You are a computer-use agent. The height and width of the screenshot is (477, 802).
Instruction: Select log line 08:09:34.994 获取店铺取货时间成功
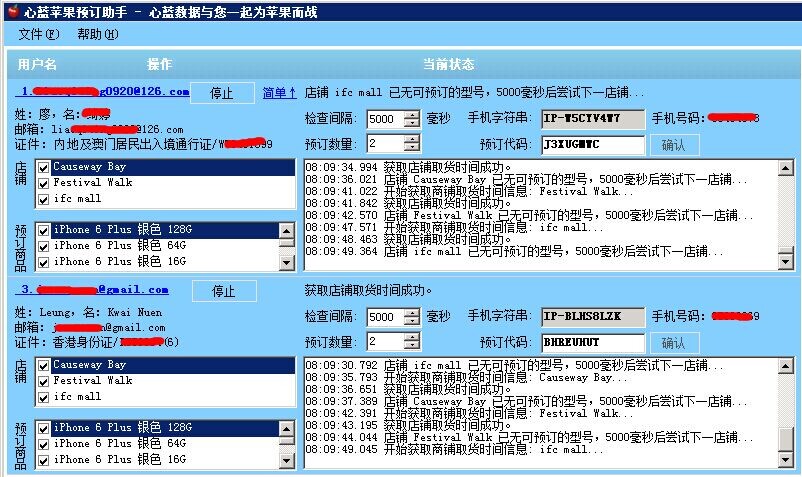[x=408, y=167]
